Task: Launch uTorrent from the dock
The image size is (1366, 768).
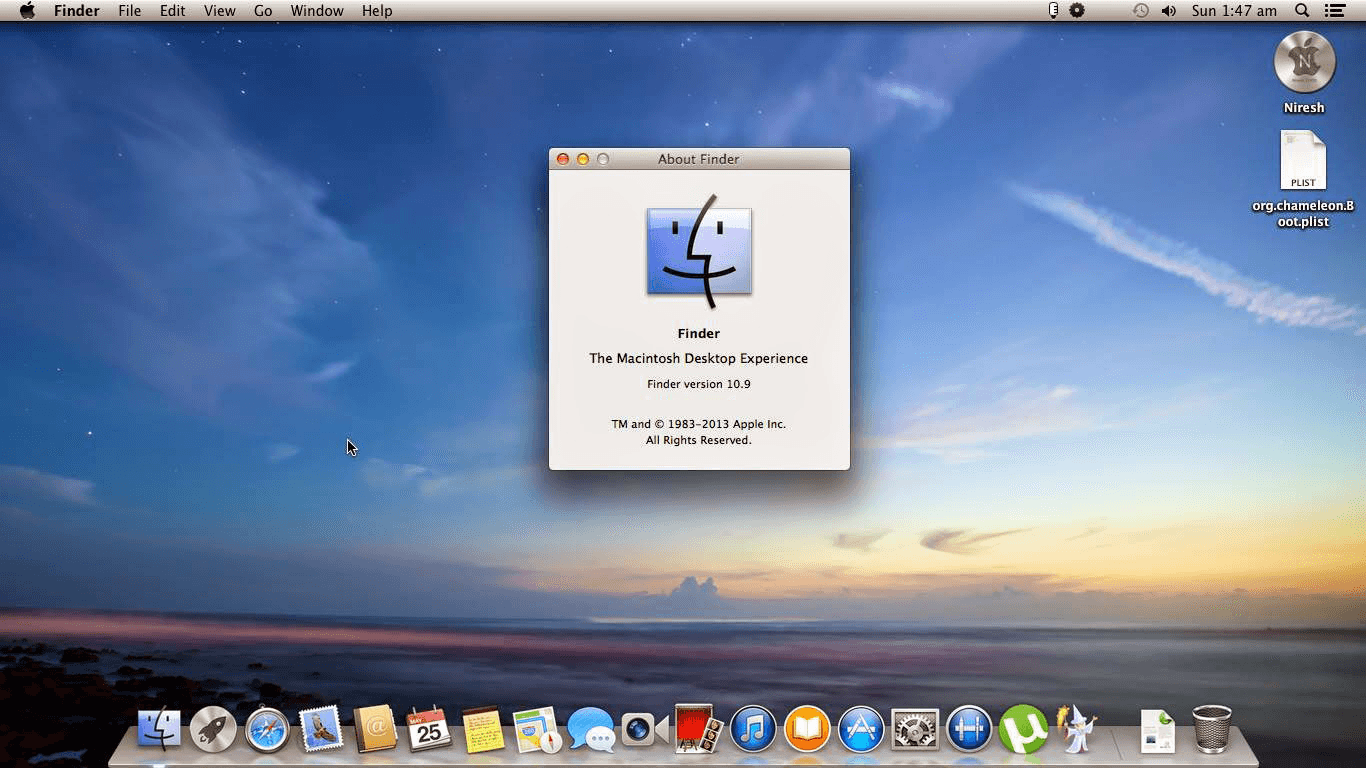Action: point(1023,730)
